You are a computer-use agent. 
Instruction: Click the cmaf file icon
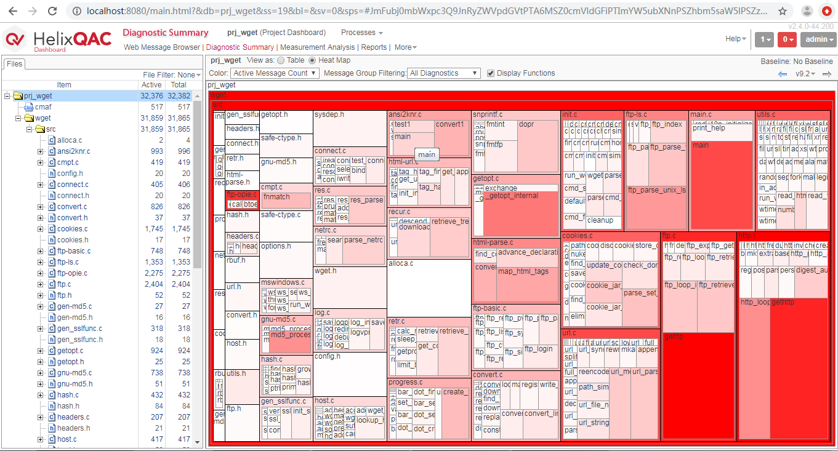pos(28,107)
